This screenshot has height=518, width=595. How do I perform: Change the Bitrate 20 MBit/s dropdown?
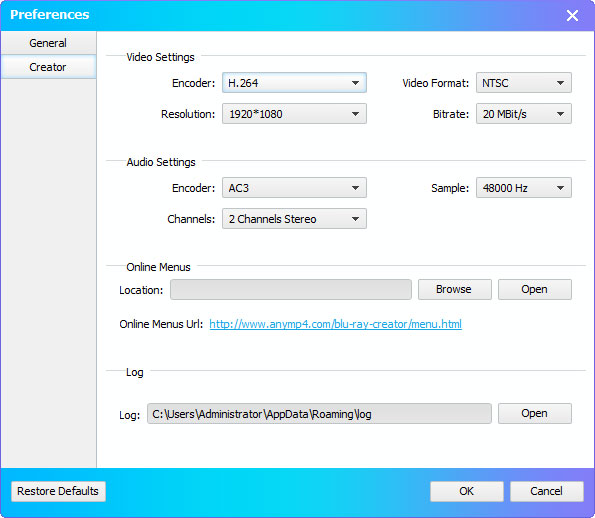coord(524,114)
